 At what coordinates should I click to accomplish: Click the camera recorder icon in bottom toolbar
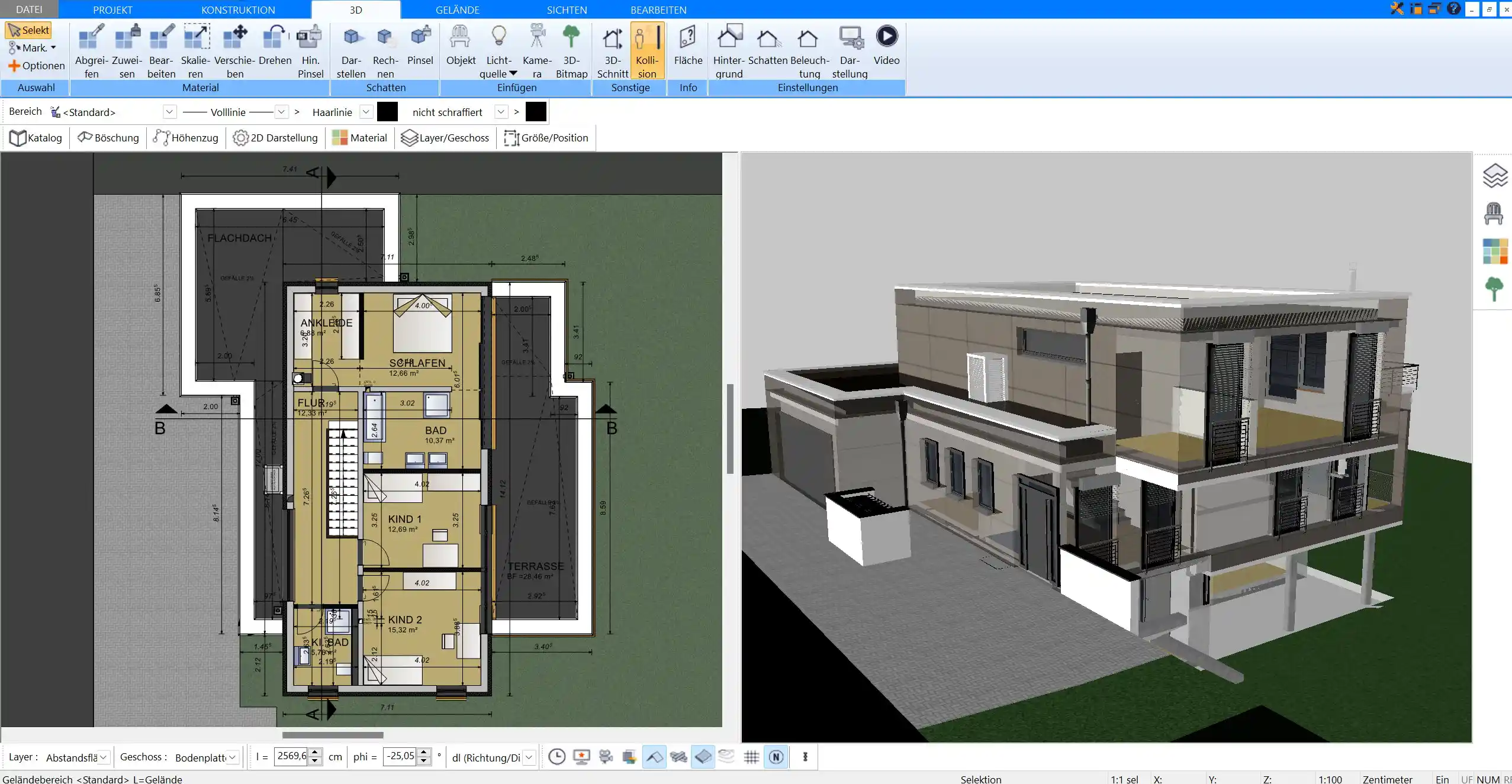tap(606, 757)
